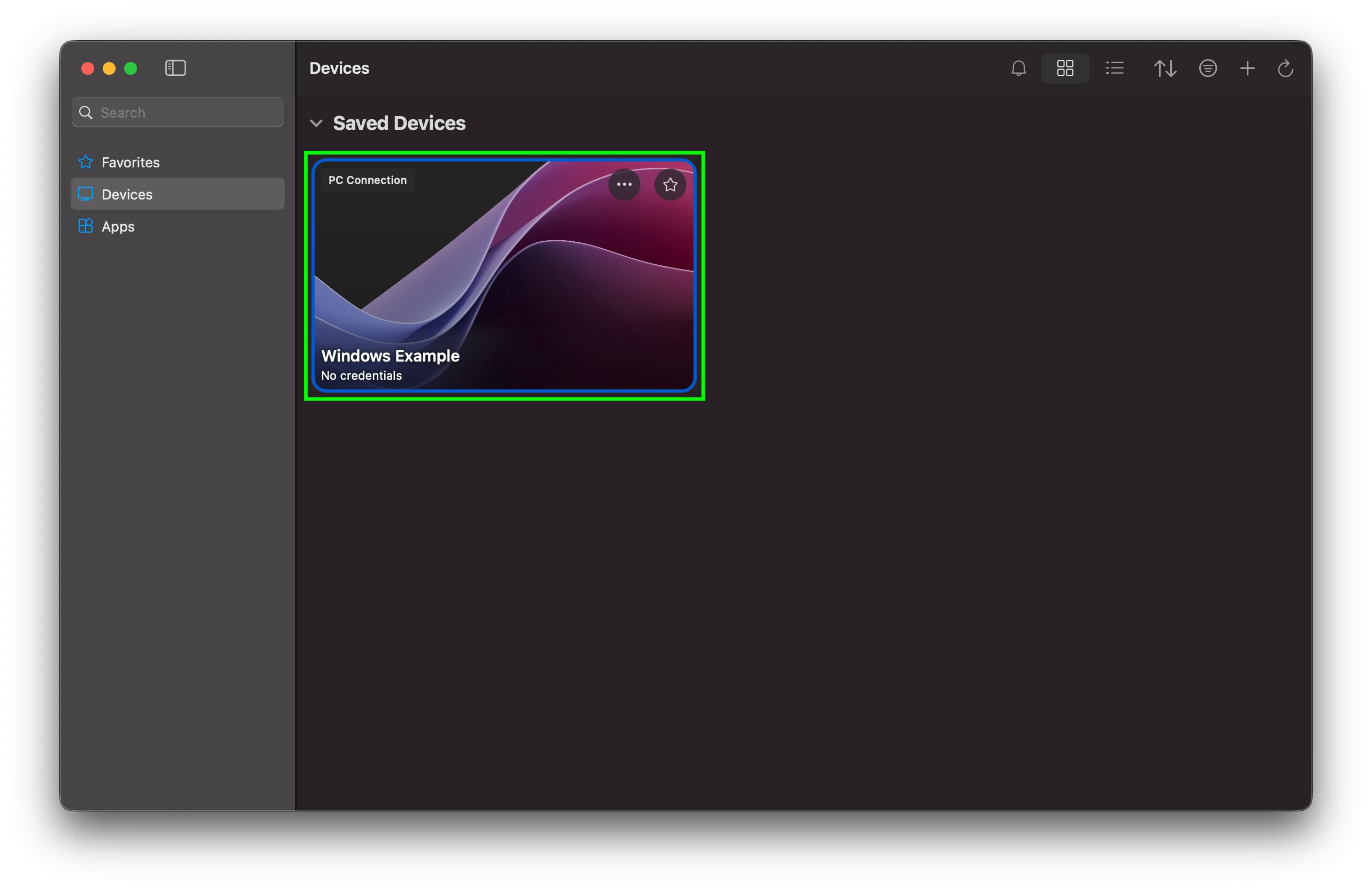Image resolution: width=1372 pixels, height=890 pixels.
Task: Click the PC Connection label badge
Action: click(367, 180)
